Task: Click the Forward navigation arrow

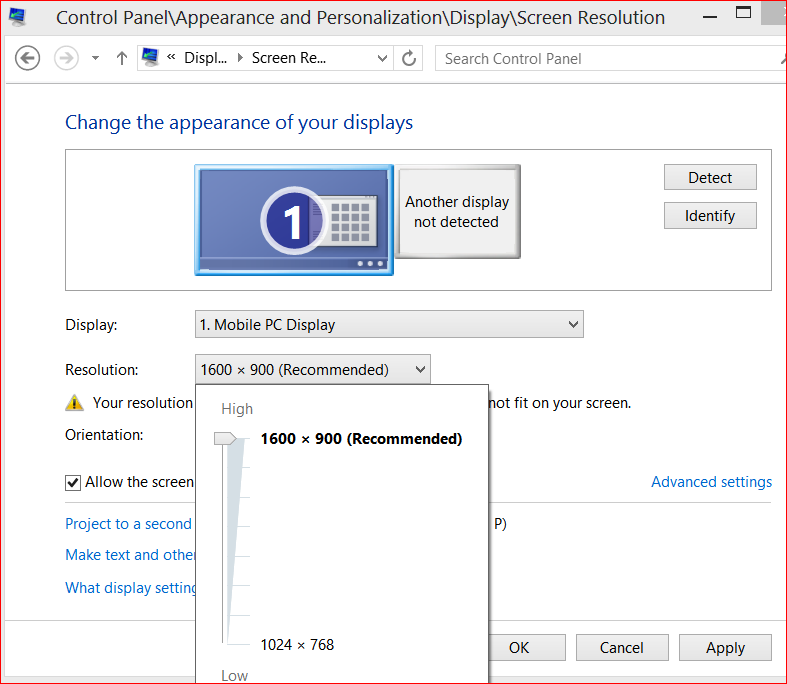Action: [66, 58]
